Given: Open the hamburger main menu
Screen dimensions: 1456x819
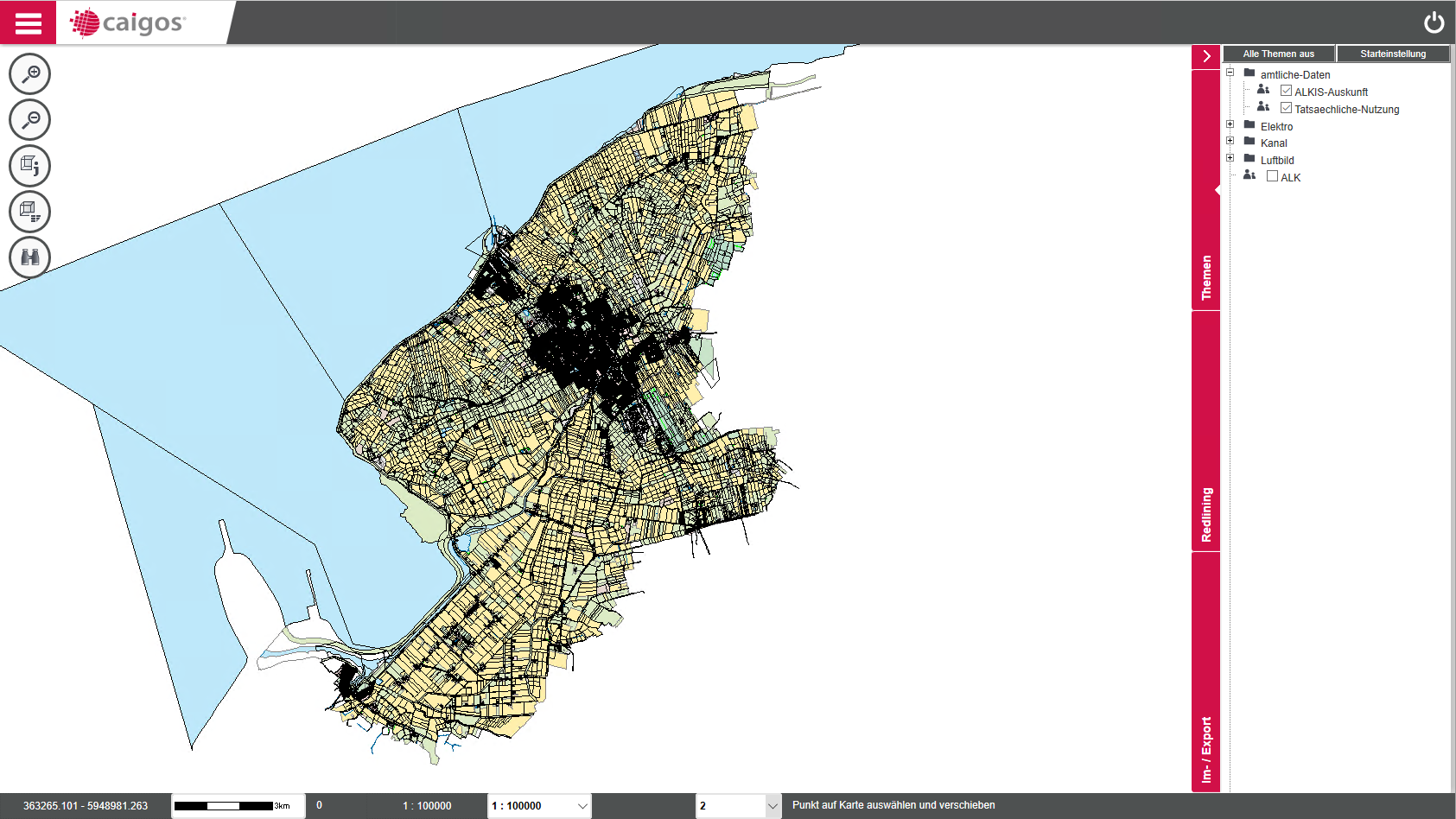Looking at the screenshot, I should [x=28, y=22].
